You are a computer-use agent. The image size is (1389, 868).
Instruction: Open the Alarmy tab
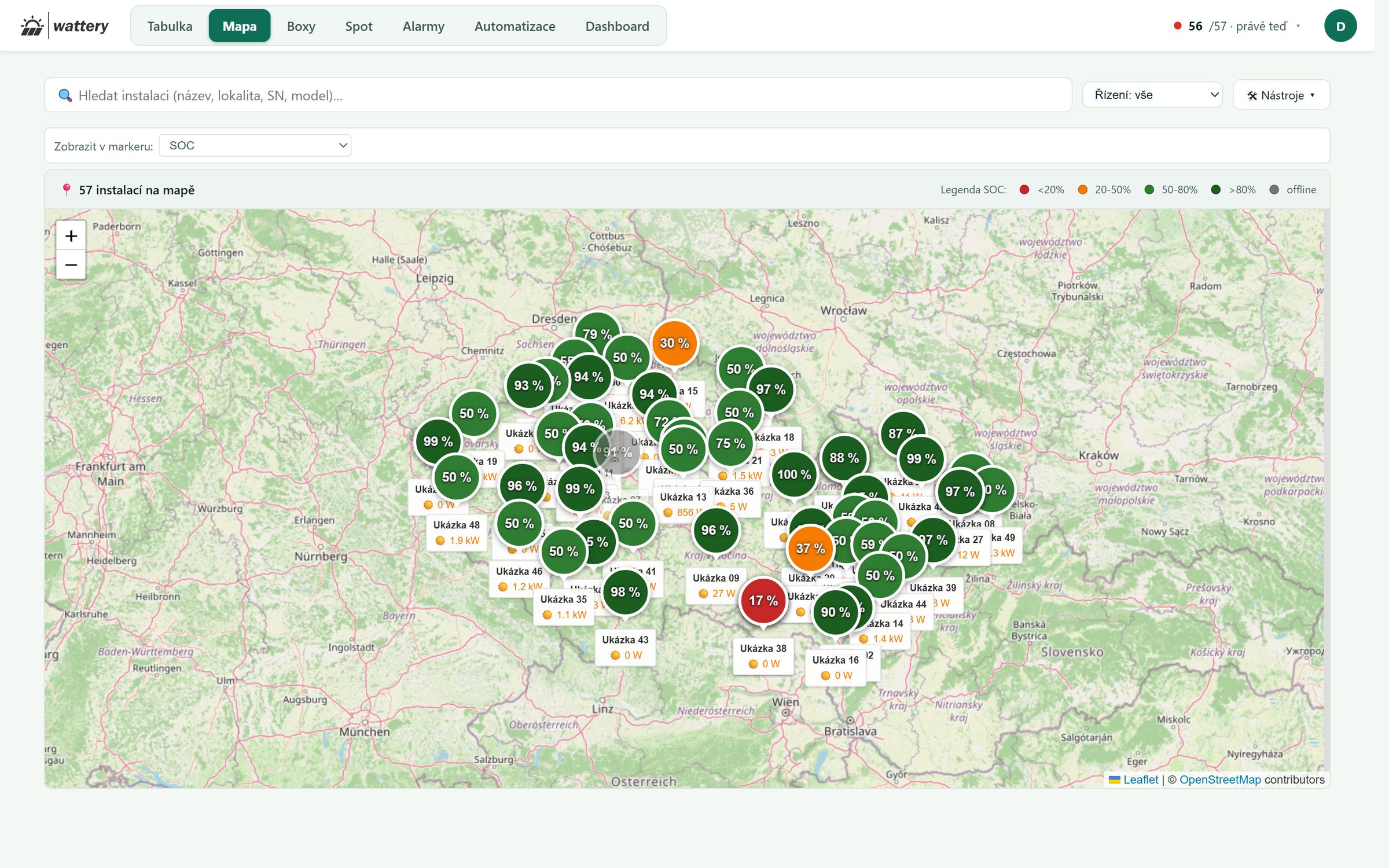coord(424,26)
